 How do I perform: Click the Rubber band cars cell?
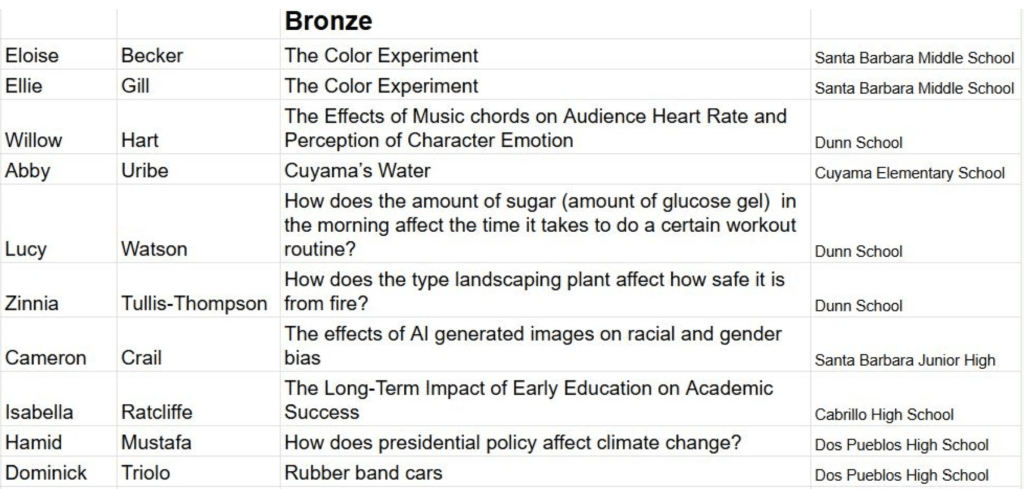[x=363, y=473]
